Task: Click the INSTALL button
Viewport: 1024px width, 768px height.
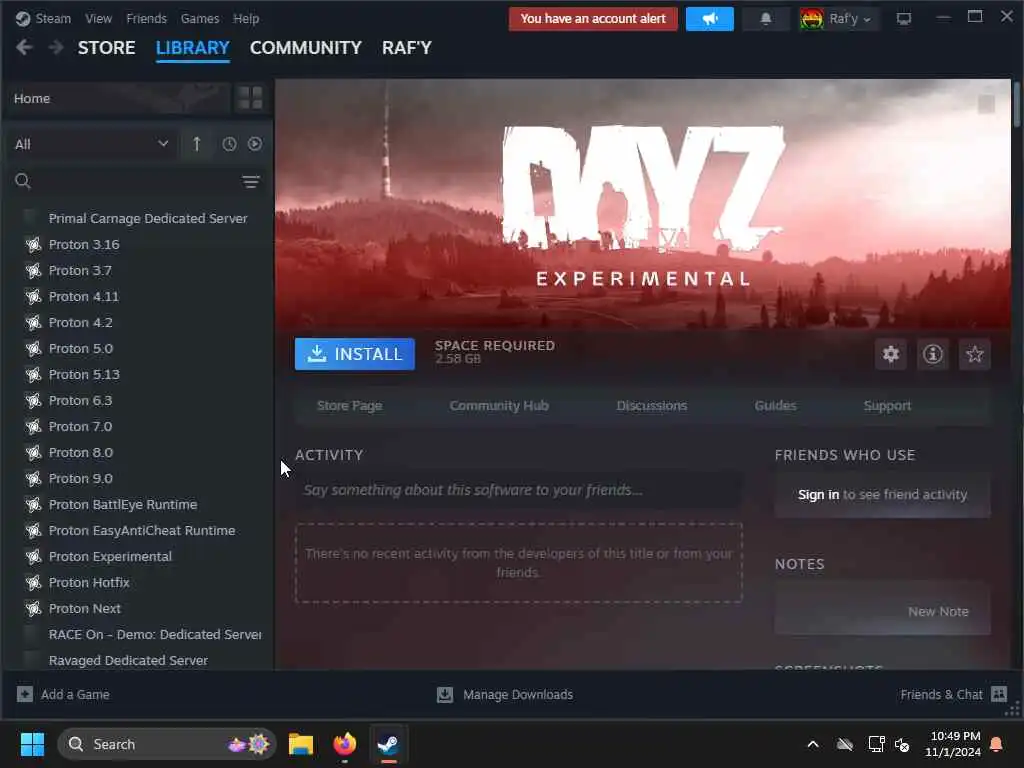Action: click(x=355, y=354)
